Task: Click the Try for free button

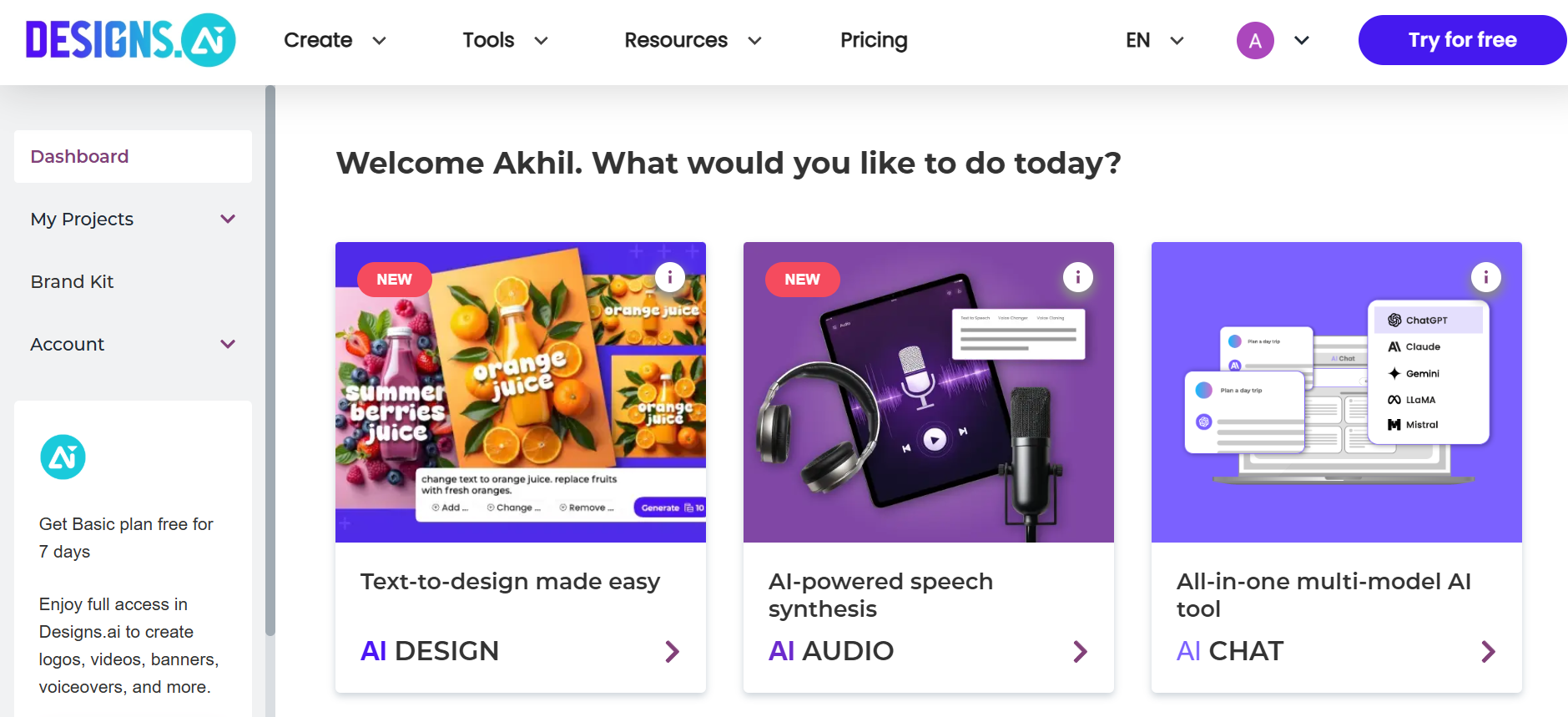Action: pos(1461,39)
